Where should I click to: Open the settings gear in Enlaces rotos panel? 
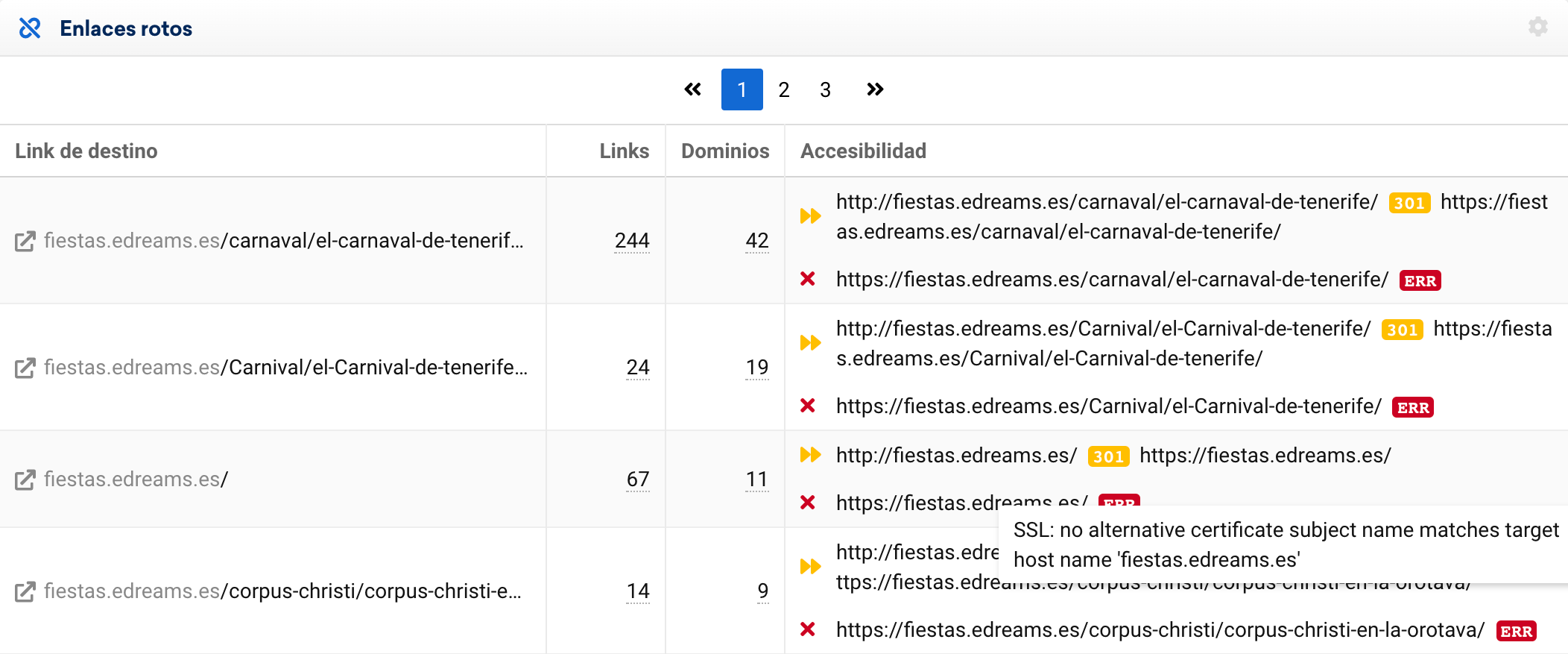(x=1537, y=27)
